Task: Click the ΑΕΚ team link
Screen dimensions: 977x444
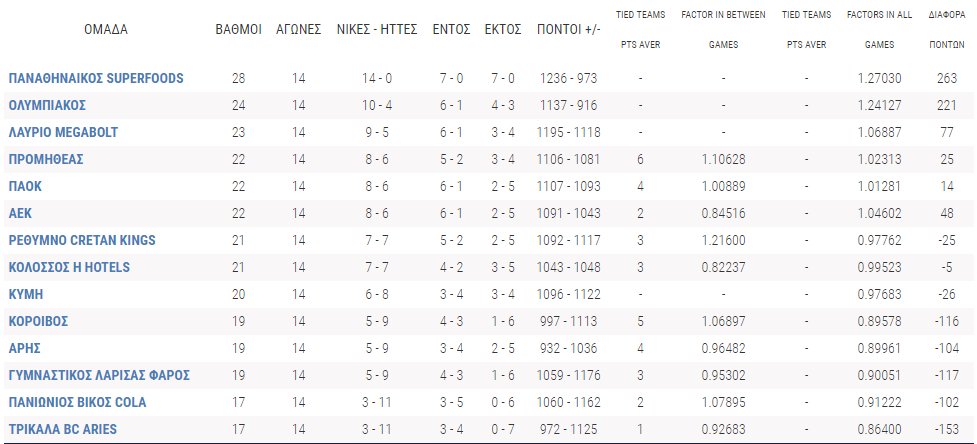Action: click(21, 213)
